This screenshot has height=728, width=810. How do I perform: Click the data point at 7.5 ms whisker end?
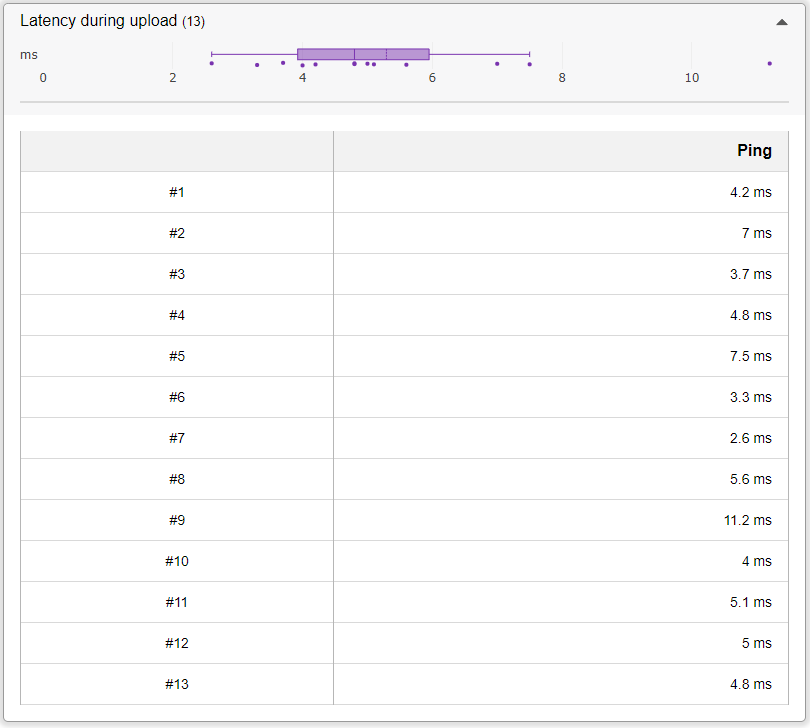529,64
